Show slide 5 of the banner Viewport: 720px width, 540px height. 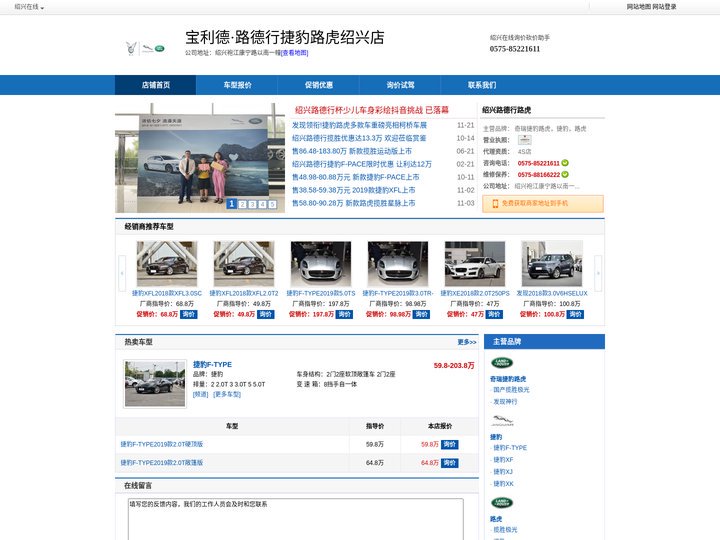(273, 204)
